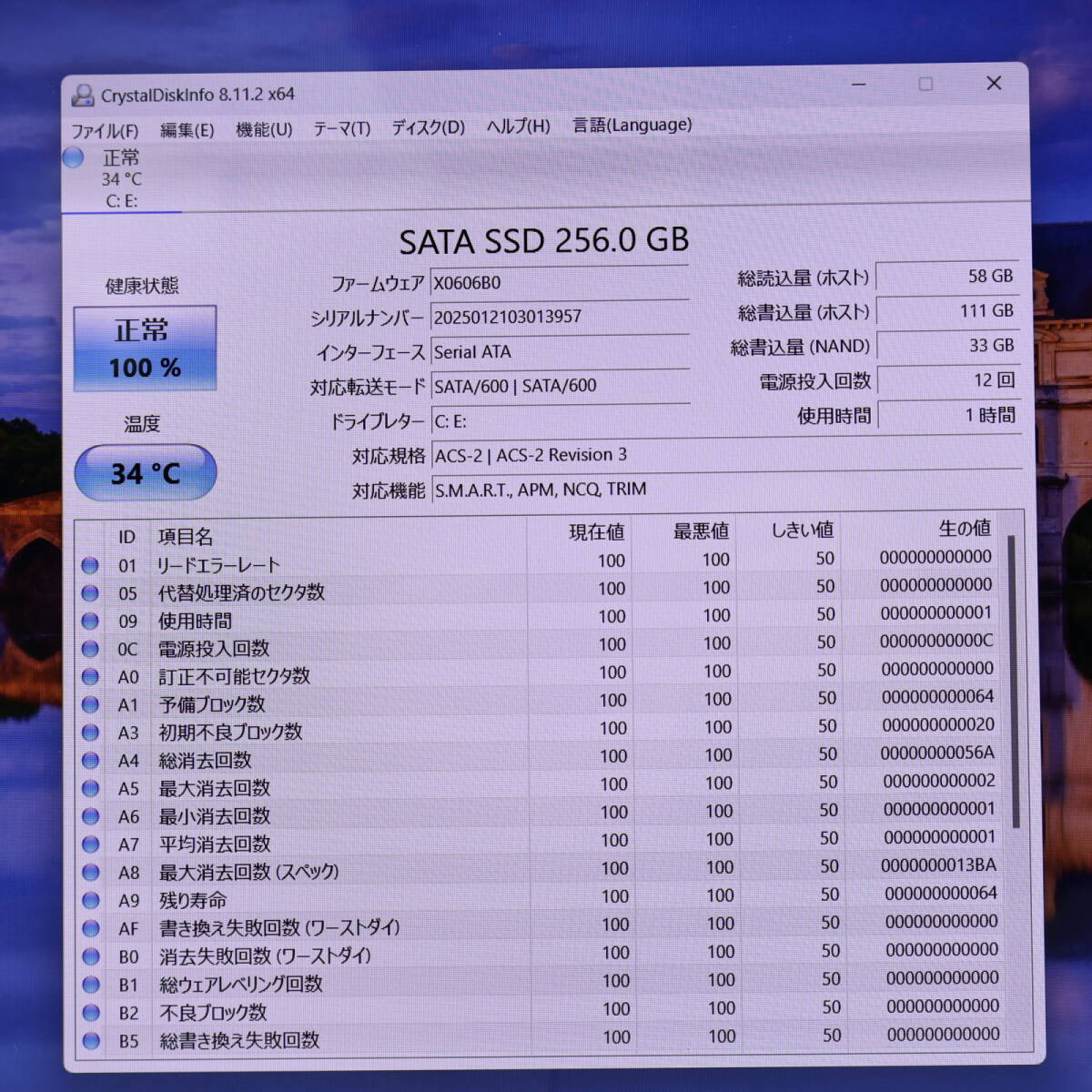Click status dot of row A9 残り寿命
The width and height of the screenshot is (1092, 1092).
90,900
